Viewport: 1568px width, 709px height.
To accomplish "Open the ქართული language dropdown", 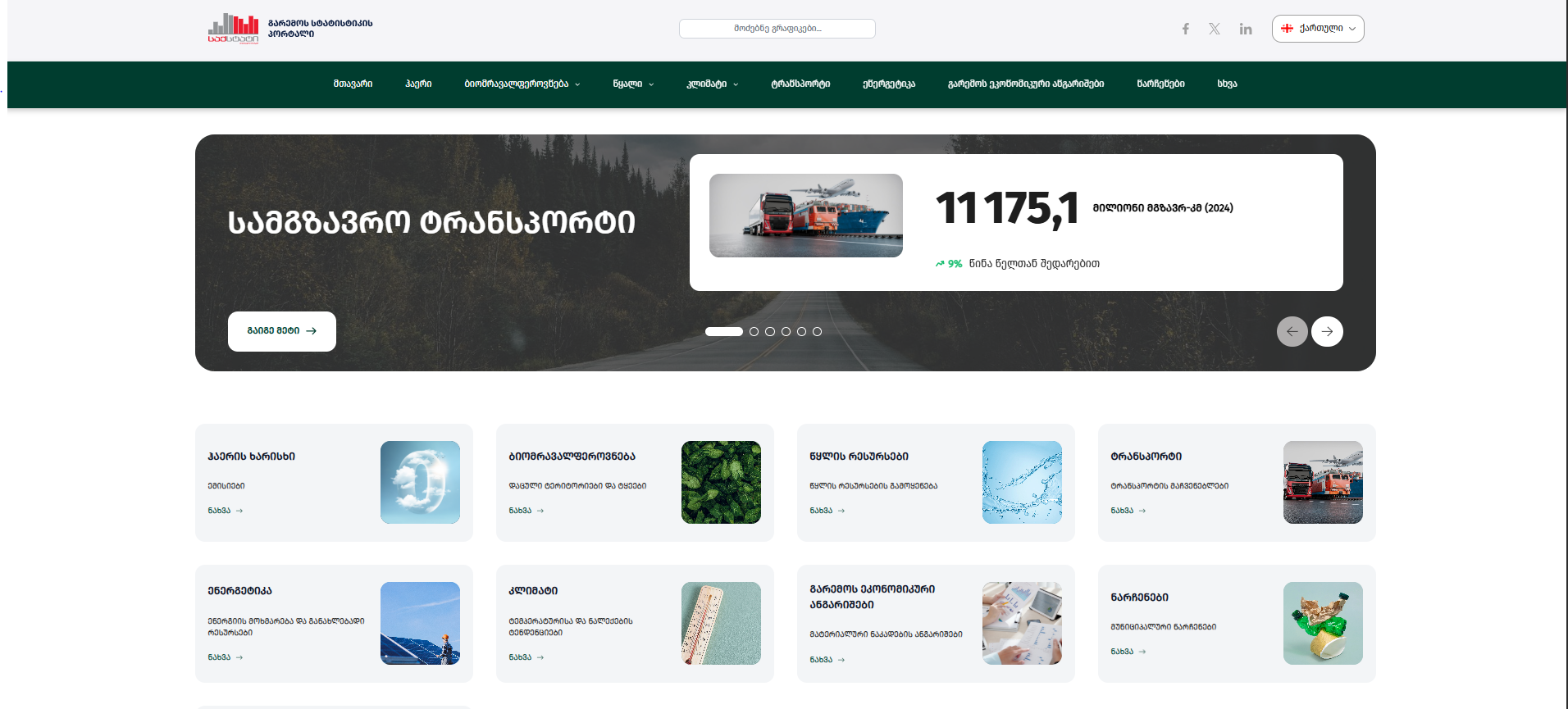I will point(1318,29).
